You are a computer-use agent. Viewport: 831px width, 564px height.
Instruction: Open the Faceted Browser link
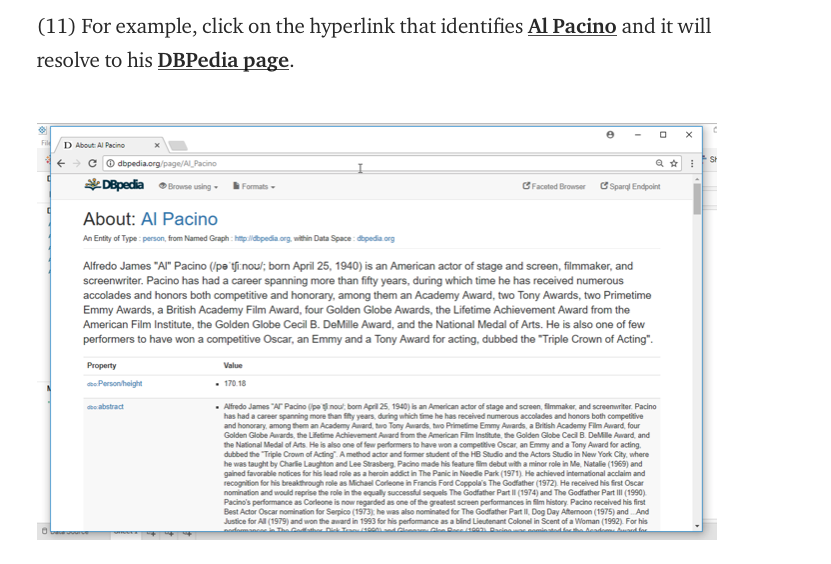554,187
